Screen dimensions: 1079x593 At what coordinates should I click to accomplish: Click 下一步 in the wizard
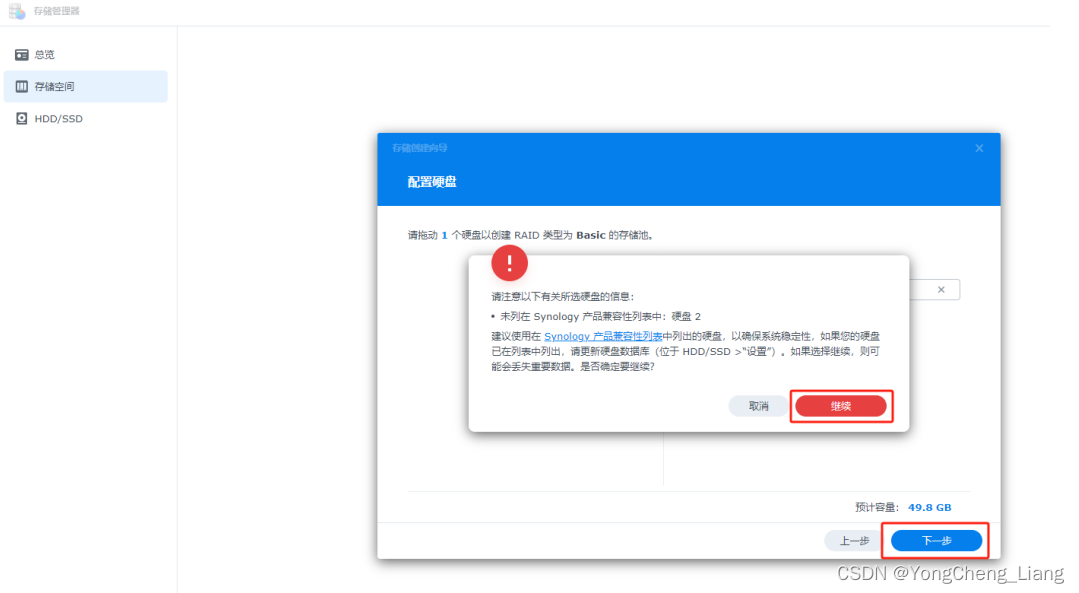(937, 541)
